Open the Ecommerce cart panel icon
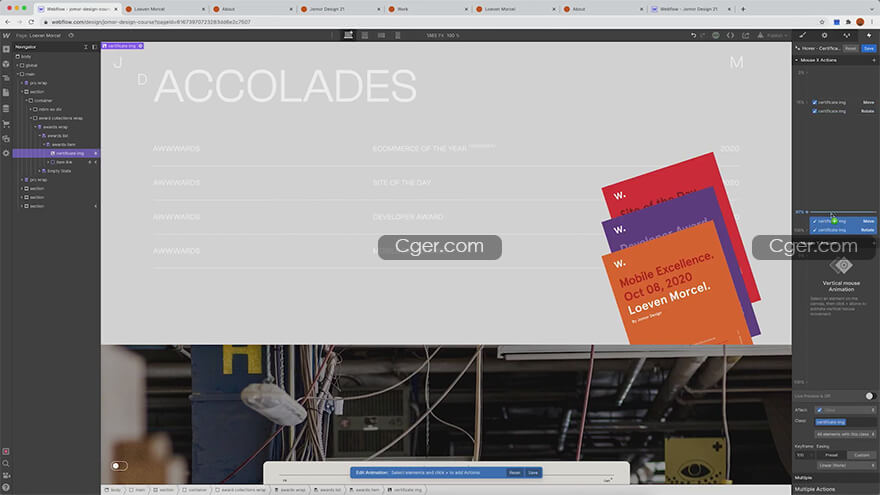The image size is (880, 495). click(6, 123)
